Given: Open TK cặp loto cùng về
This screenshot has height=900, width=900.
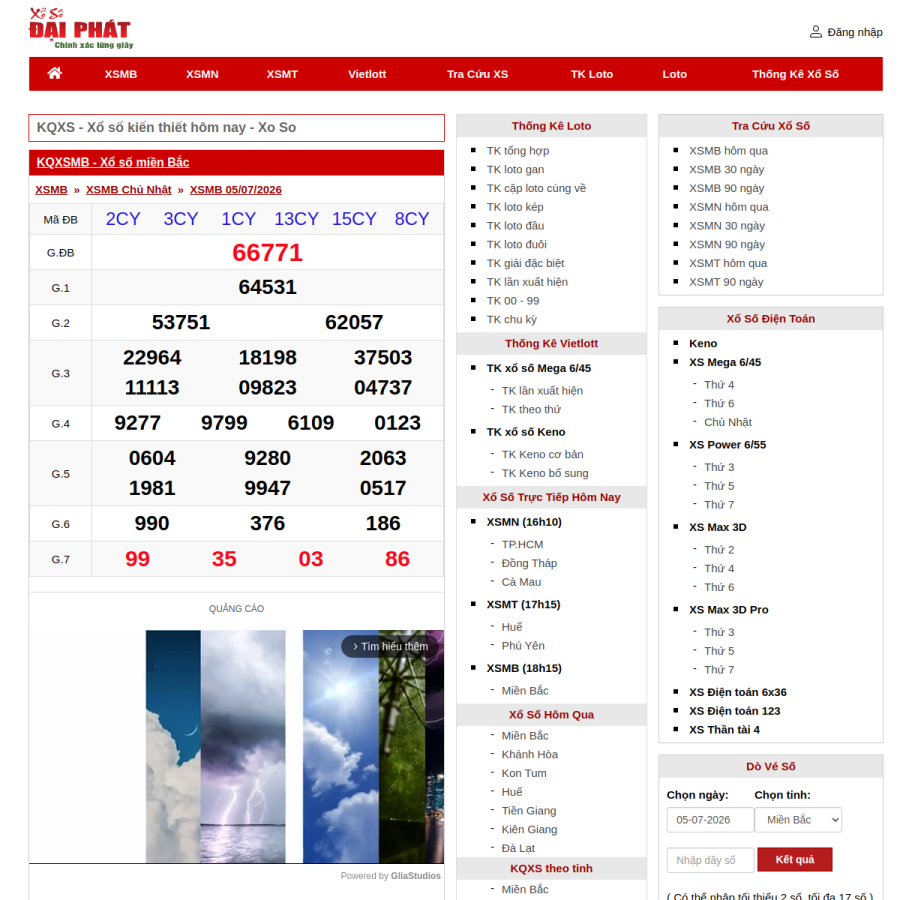Looking at the screenshot, I should coord(536,188).
